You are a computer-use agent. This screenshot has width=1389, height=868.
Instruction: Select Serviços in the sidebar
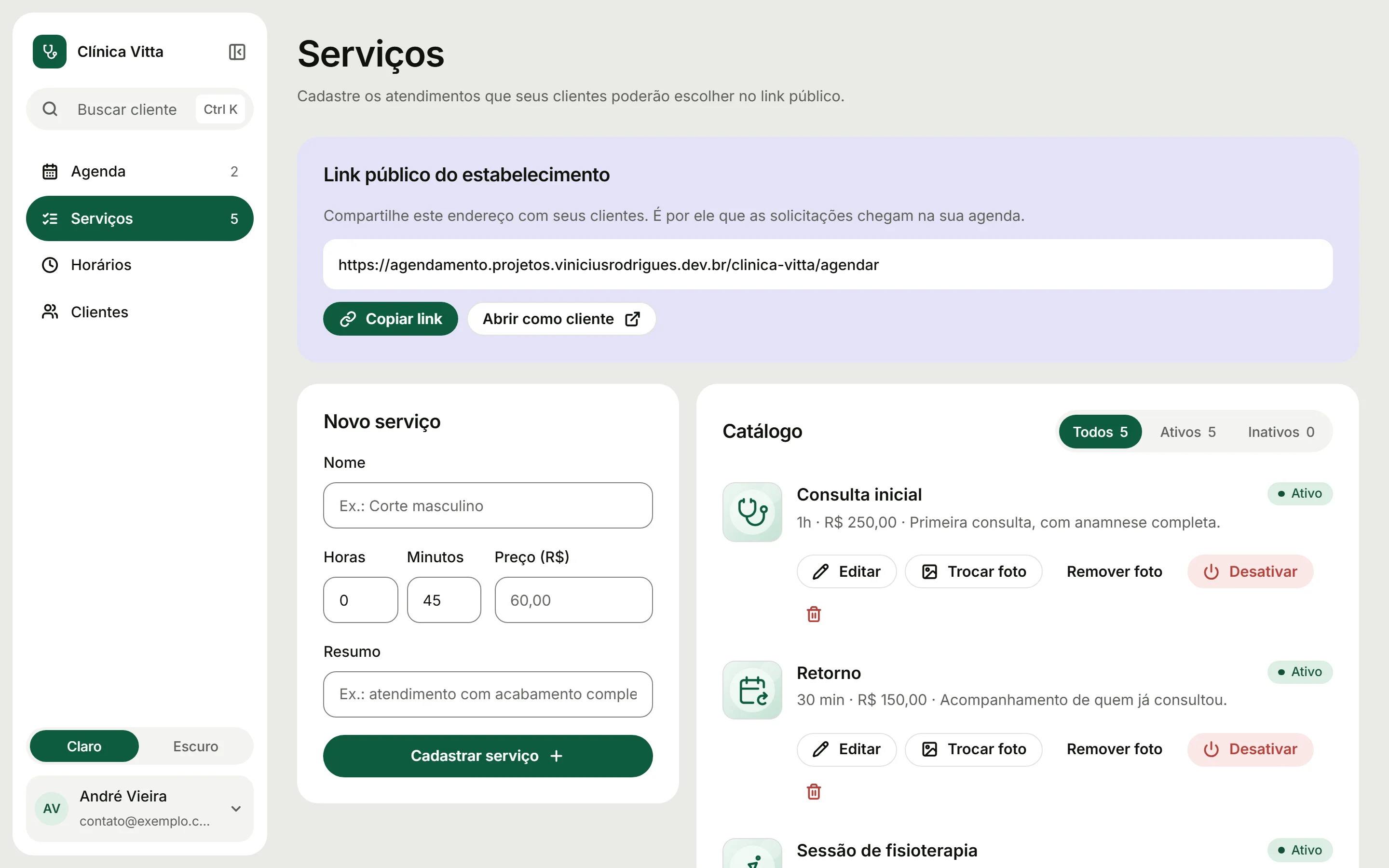139,218
